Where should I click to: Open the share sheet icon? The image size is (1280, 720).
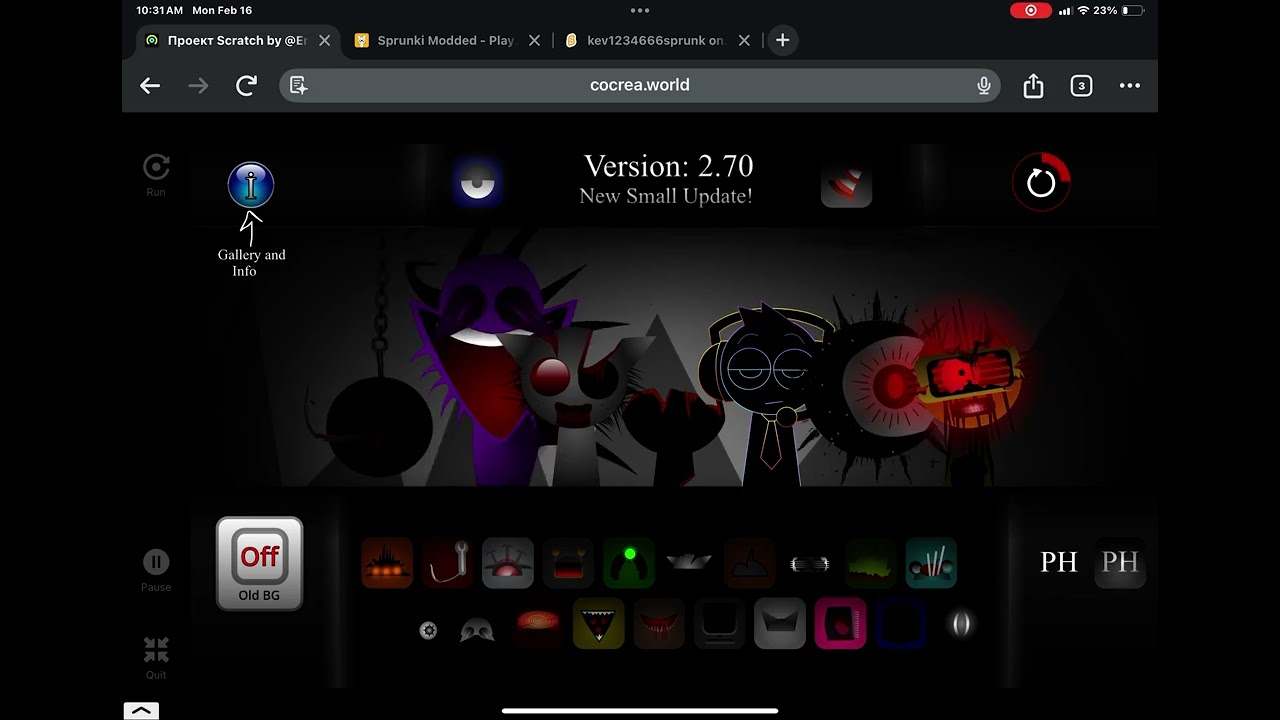[1033, 86]
